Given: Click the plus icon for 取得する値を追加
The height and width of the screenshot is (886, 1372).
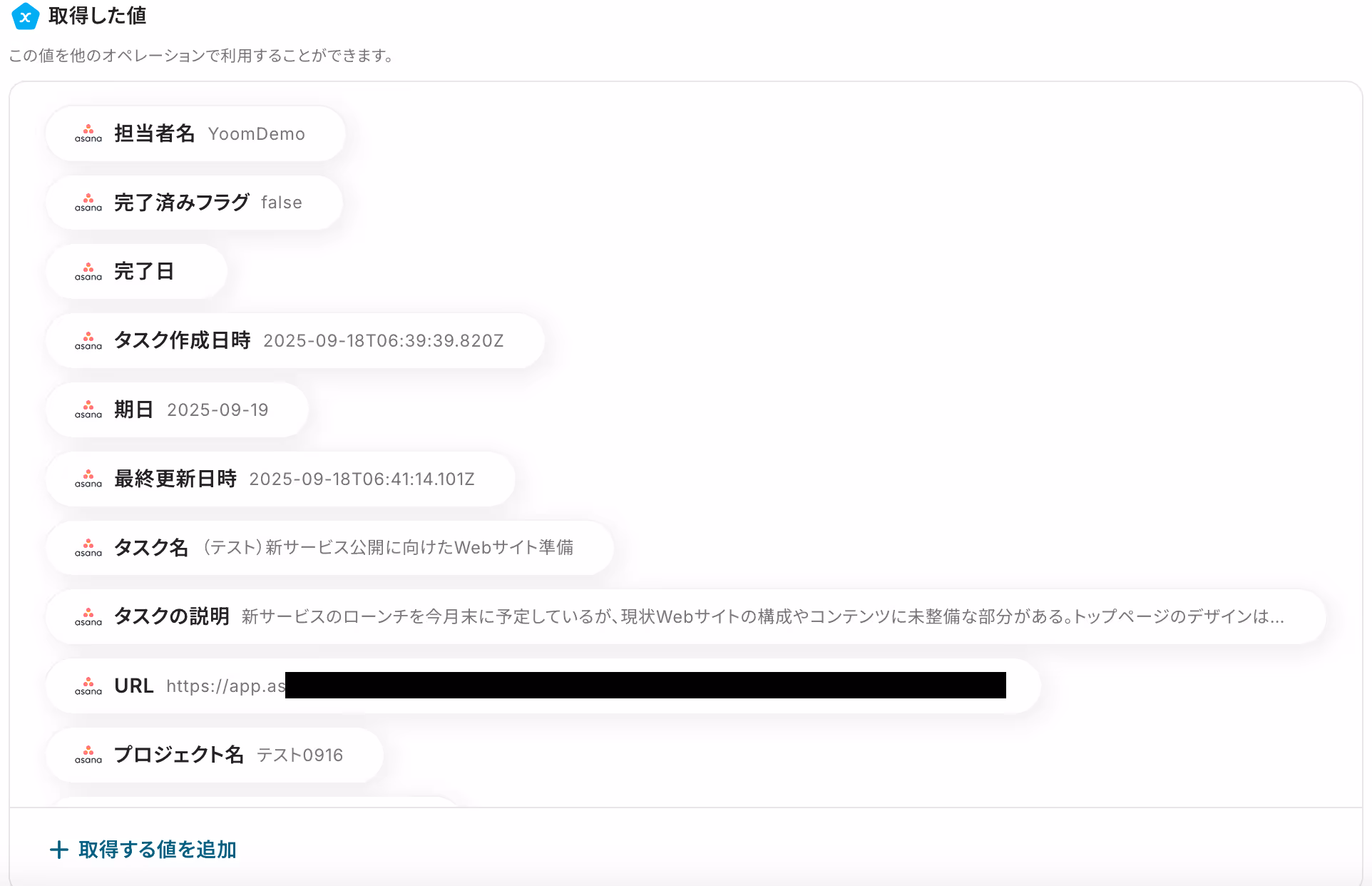Looking at the screenshot, I should [59, 850].
